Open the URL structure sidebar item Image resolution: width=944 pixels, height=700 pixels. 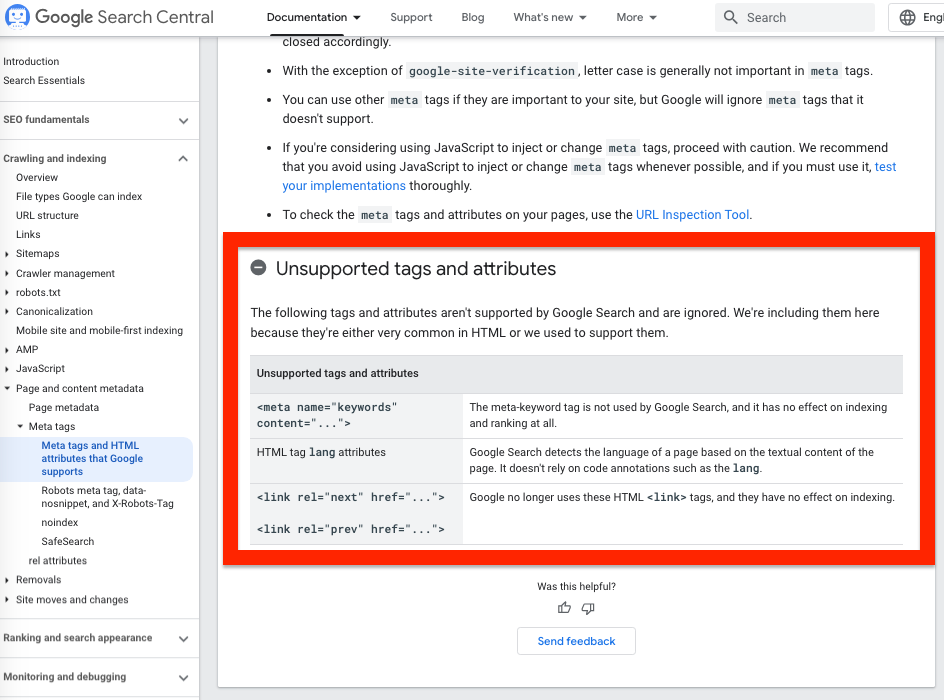[x=47, y=215]
